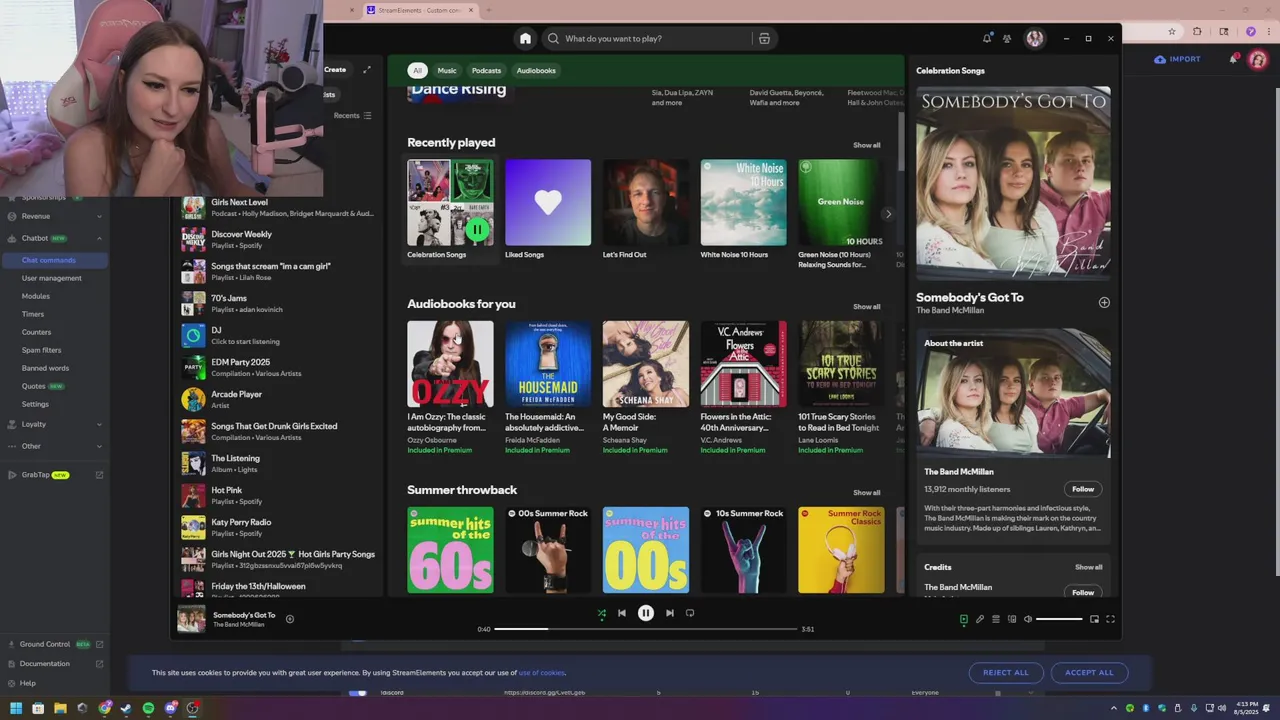This screenshot has width=1280, height=720.
Task: Adjust the Spotify volume slider
Action: point(1059,619)
